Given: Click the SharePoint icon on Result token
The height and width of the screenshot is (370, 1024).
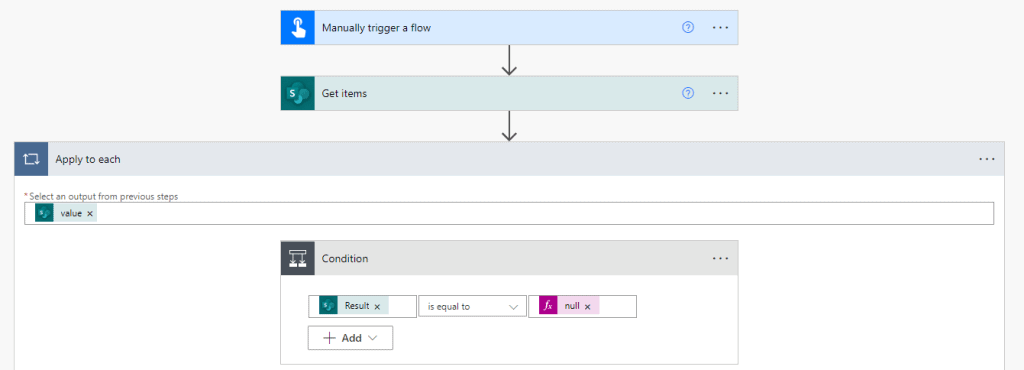Looking at the screenshot, I should (x=328, y=306).
